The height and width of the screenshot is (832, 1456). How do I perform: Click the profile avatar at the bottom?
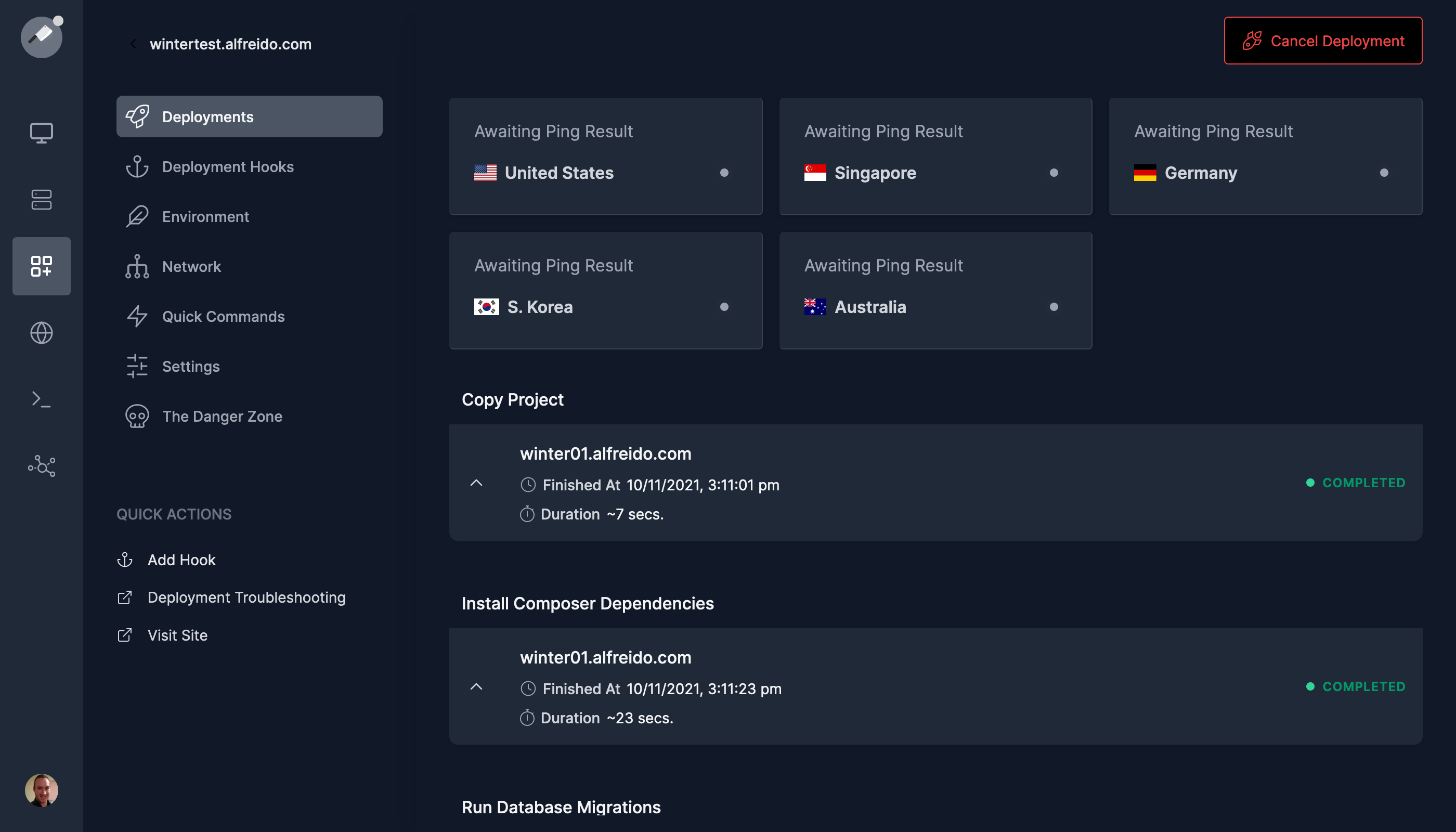click(41, 790)
